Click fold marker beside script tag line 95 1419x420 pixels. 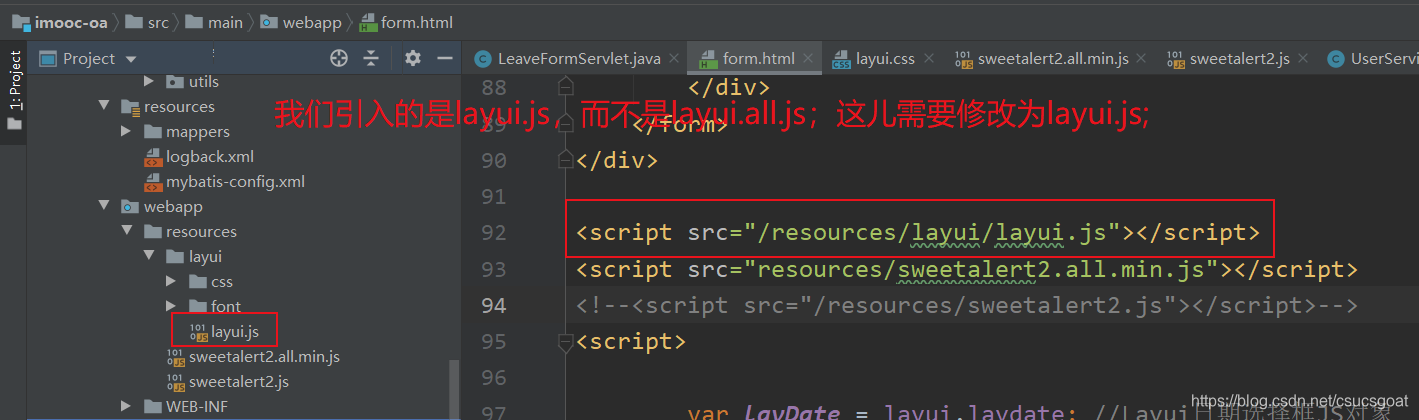(x=565, y=341)
